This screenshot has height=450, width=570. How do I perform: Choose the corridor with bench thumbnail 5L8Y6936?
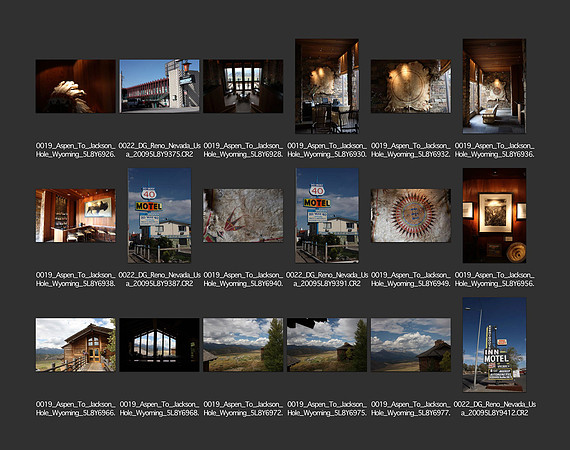click(494, 86)
